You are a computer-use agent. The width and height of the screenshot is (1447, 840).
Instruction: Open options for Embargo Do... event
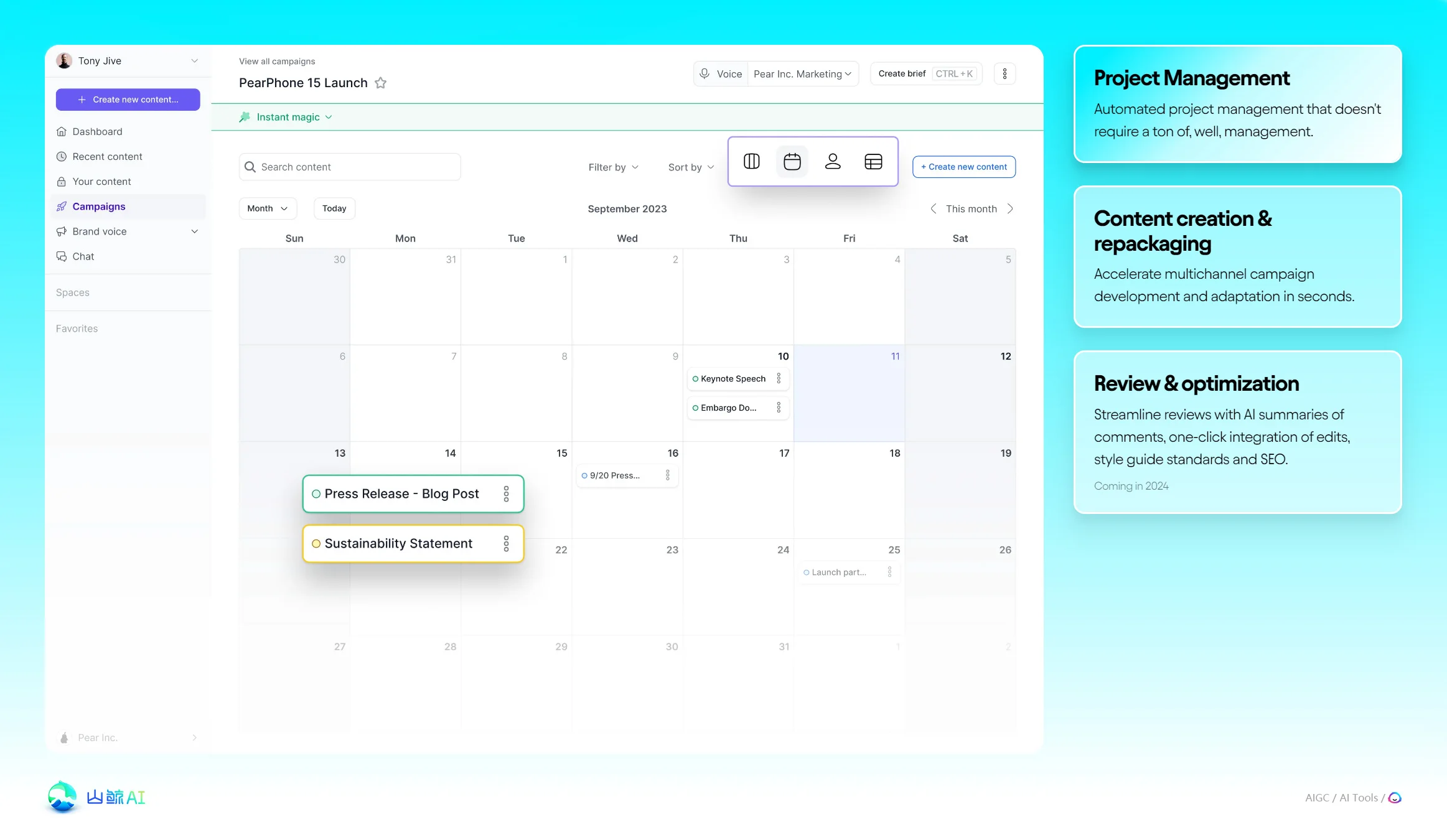tap(779, 408)
